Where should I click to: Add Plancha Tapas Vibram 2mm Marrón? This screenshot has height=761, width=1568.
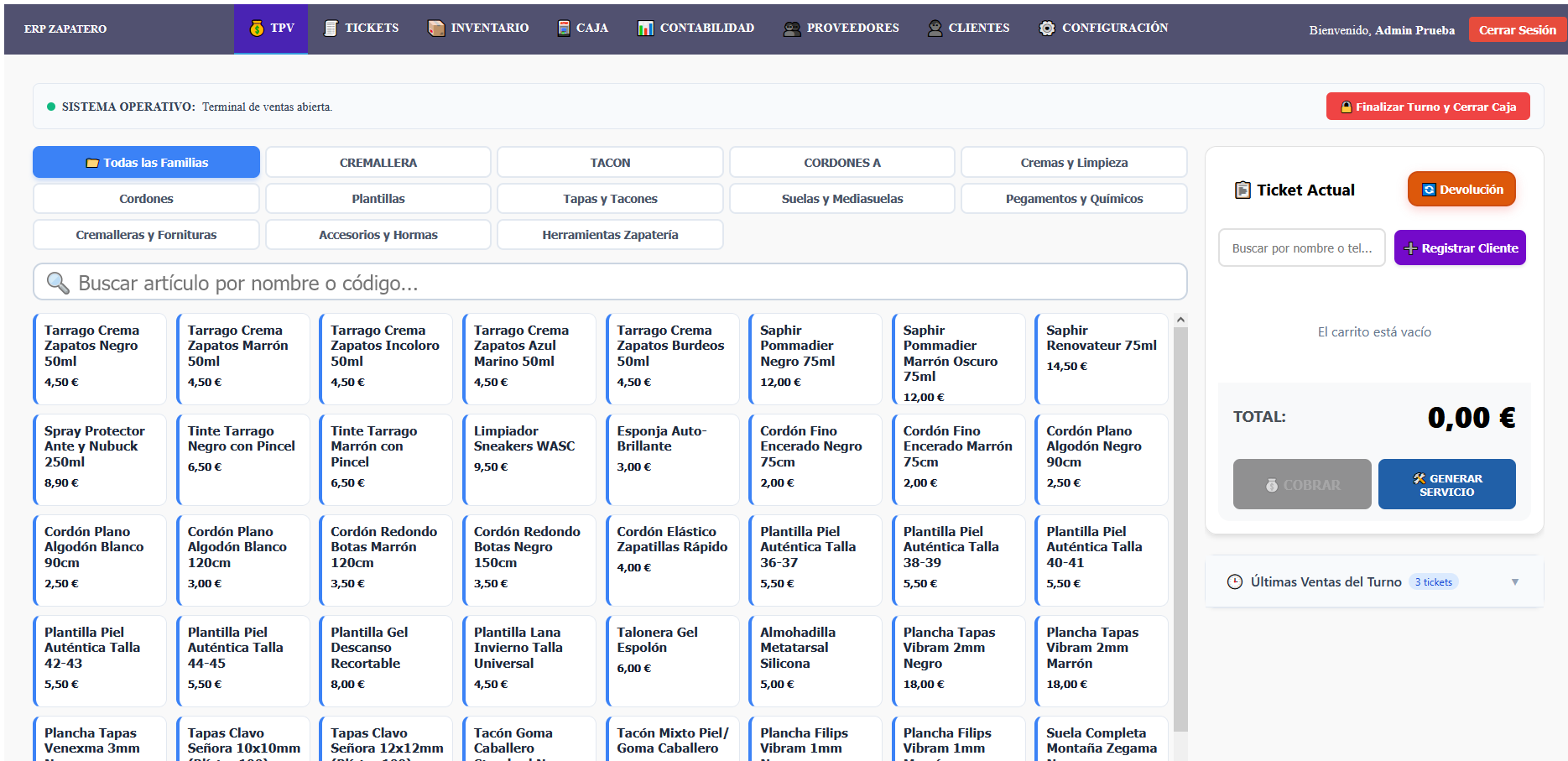(1102, 661)
